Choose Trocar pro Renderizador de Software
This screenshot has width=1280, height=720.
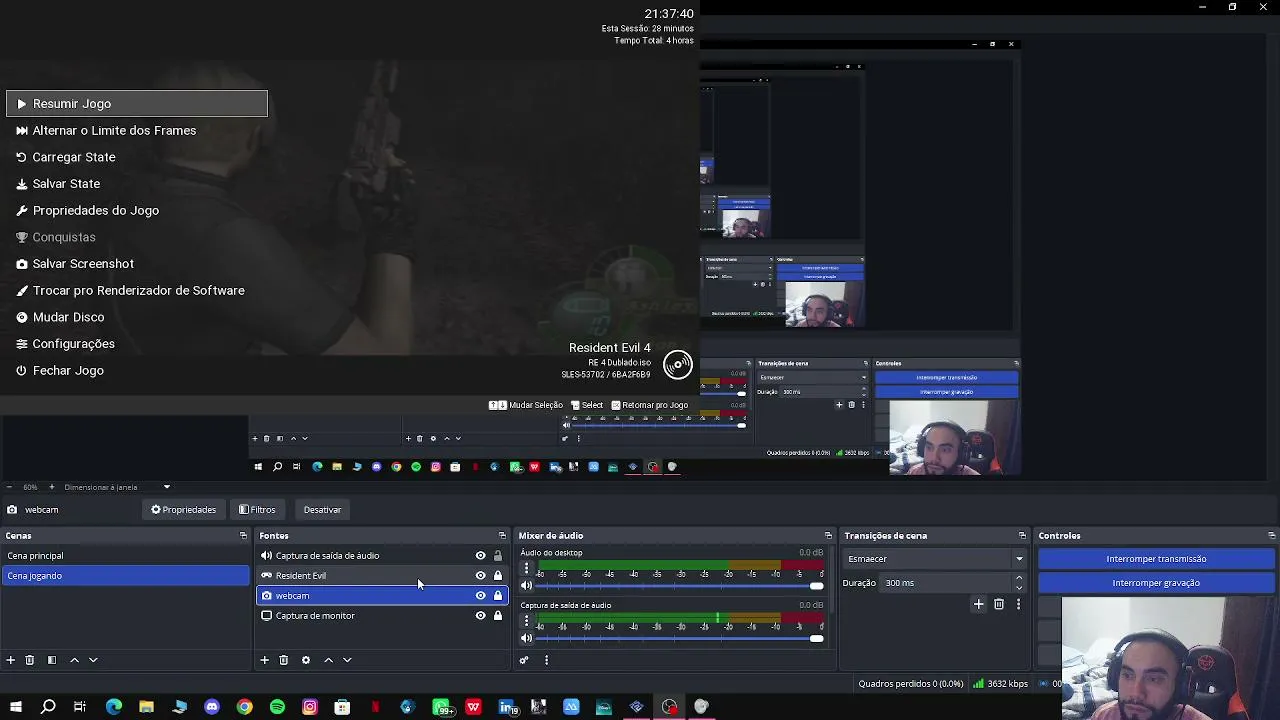[x=137, y=291]
